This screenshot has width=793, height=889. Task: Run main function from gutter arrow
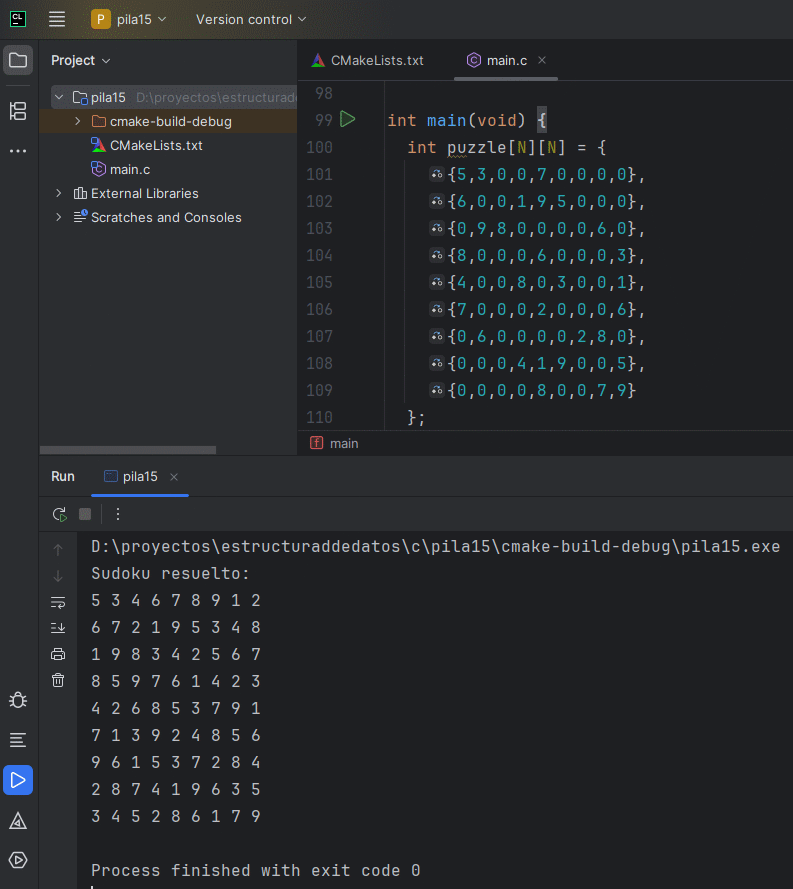click(x=347, y=120)
